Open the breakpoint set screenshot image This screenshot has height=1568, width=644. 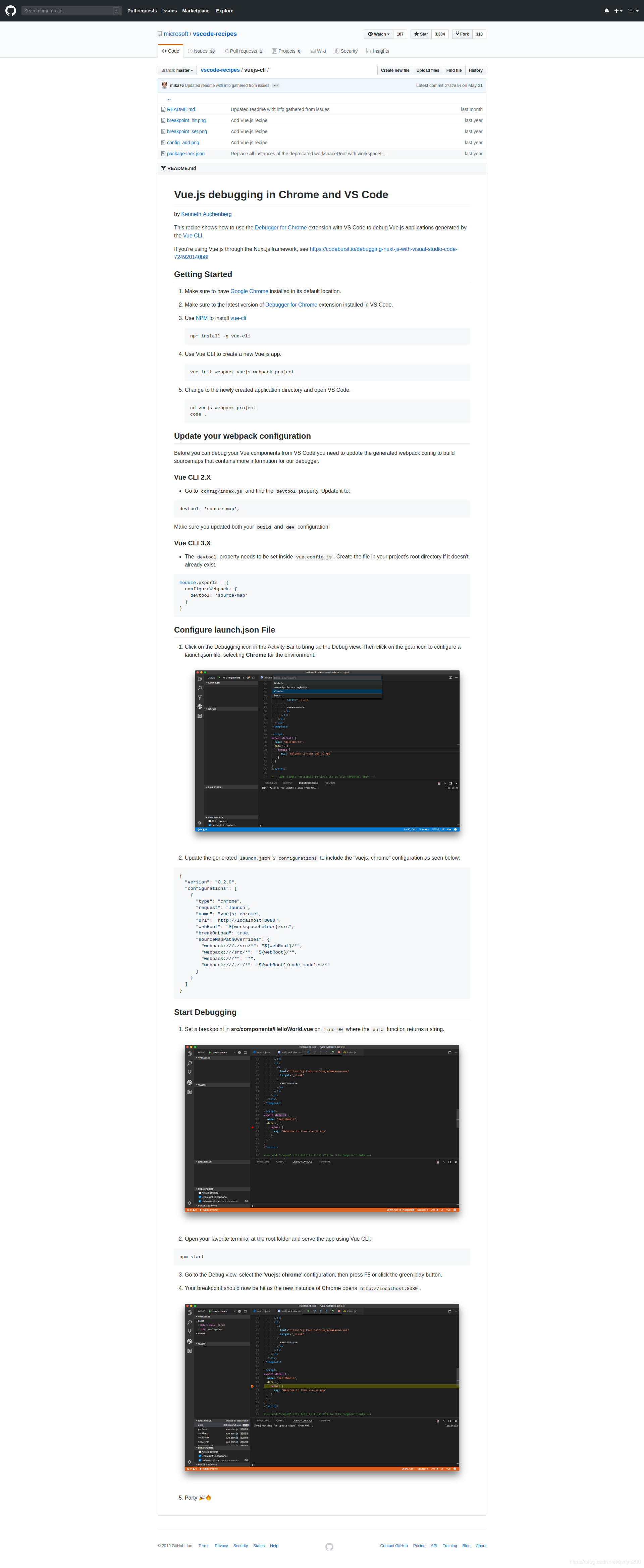coord(322,1129)
